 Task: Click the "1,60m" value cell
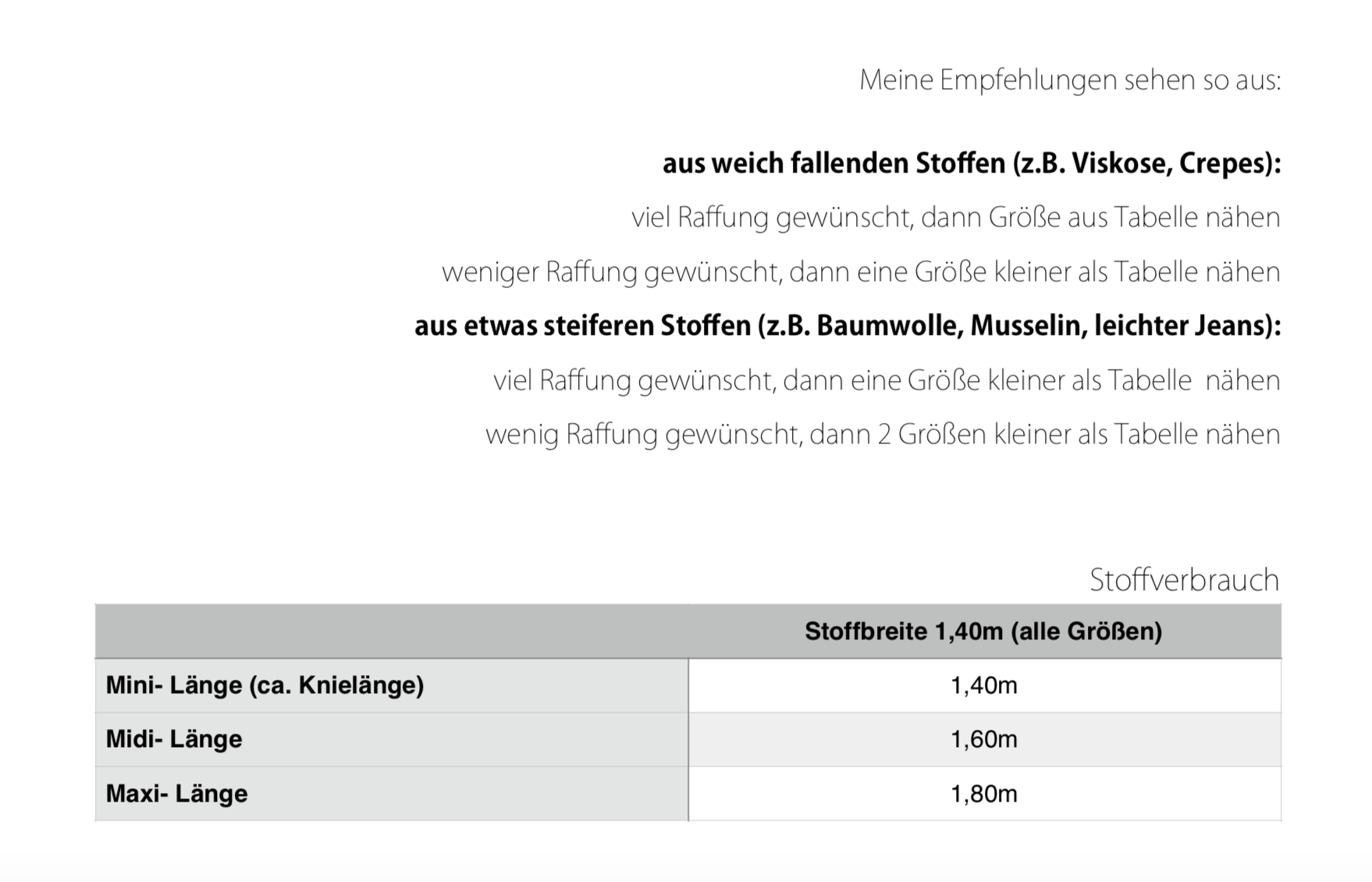[x=983, y=739]
